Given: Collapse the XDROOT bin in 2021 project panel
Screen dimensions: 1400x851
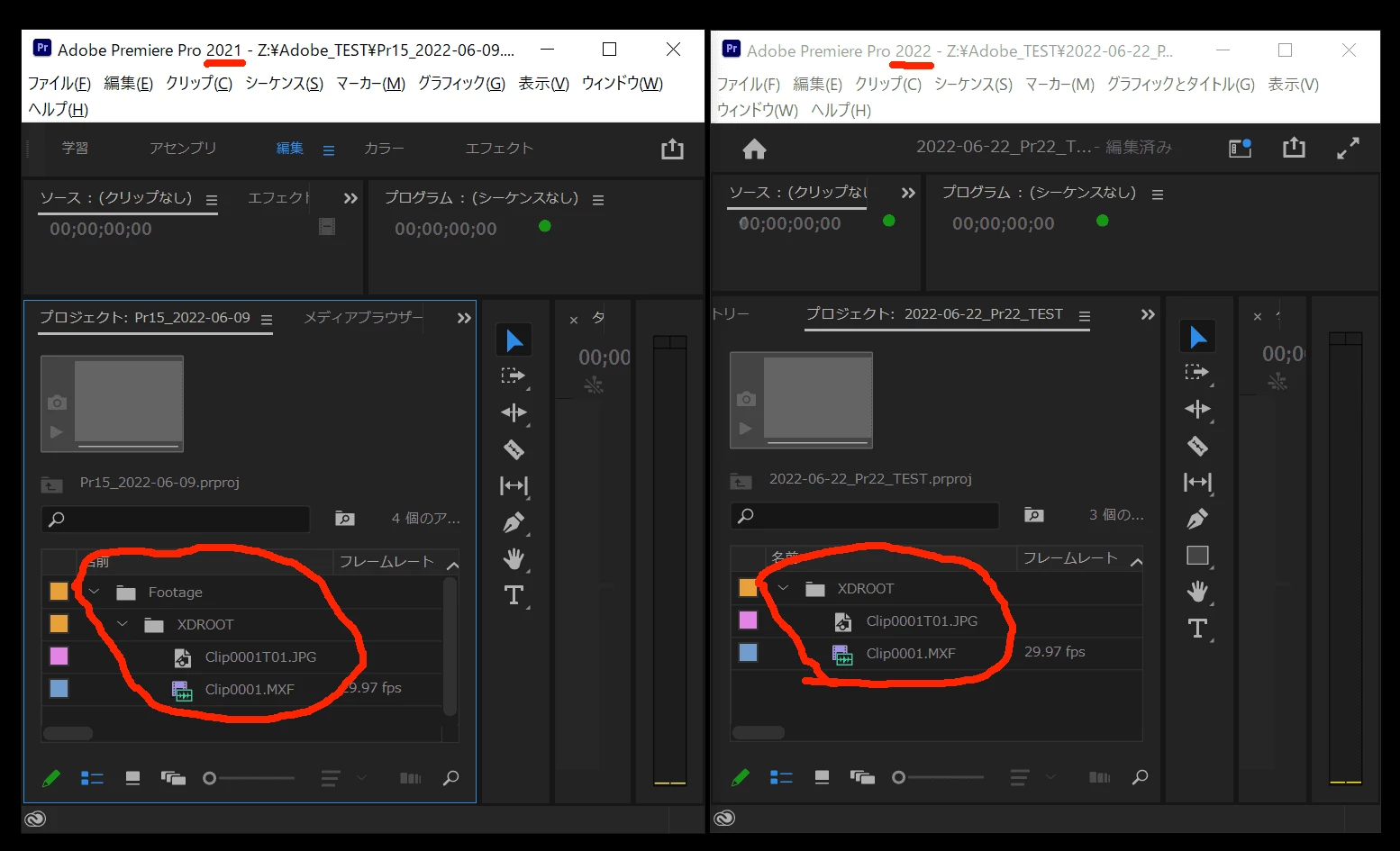Looking at the screenshot, I should pyautogui.click(x=123, y=624).
